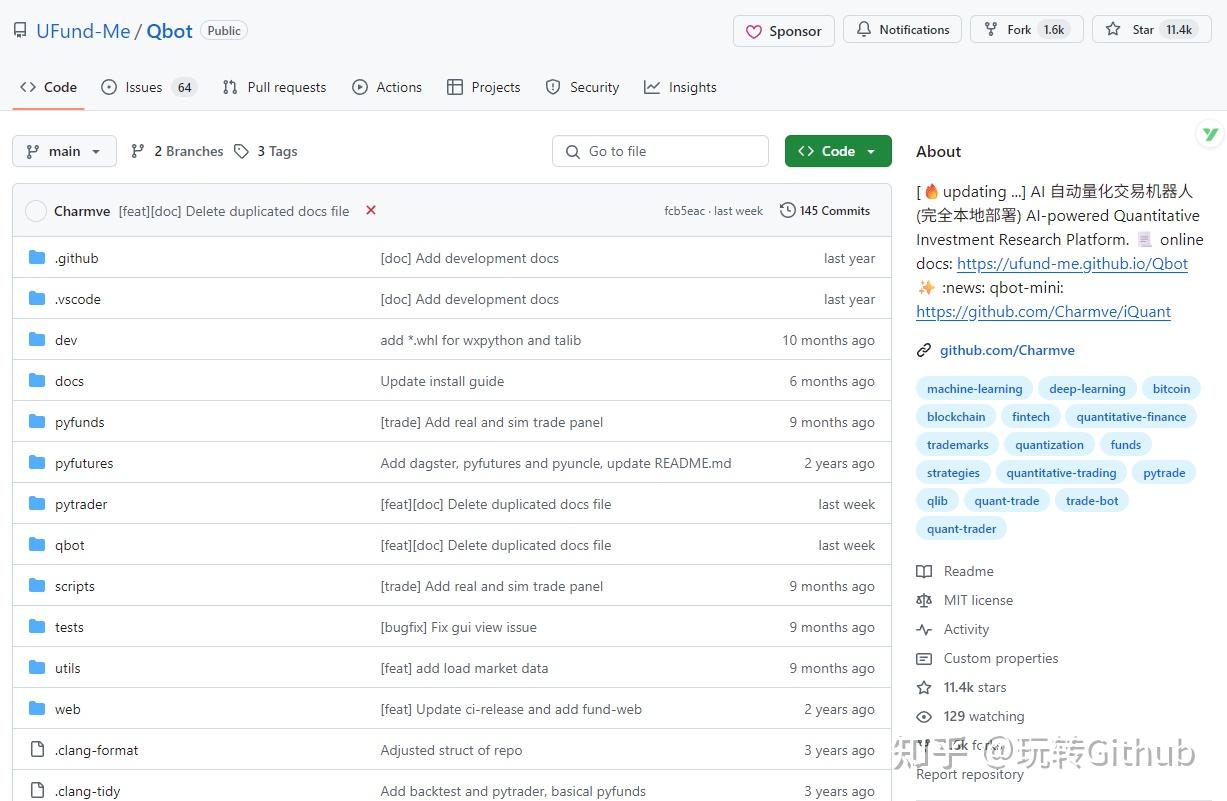Image resolution: width=1227 pixels, height=801 pixels.
Task: Star the Qbot repository
Action: pos(1151,30)
